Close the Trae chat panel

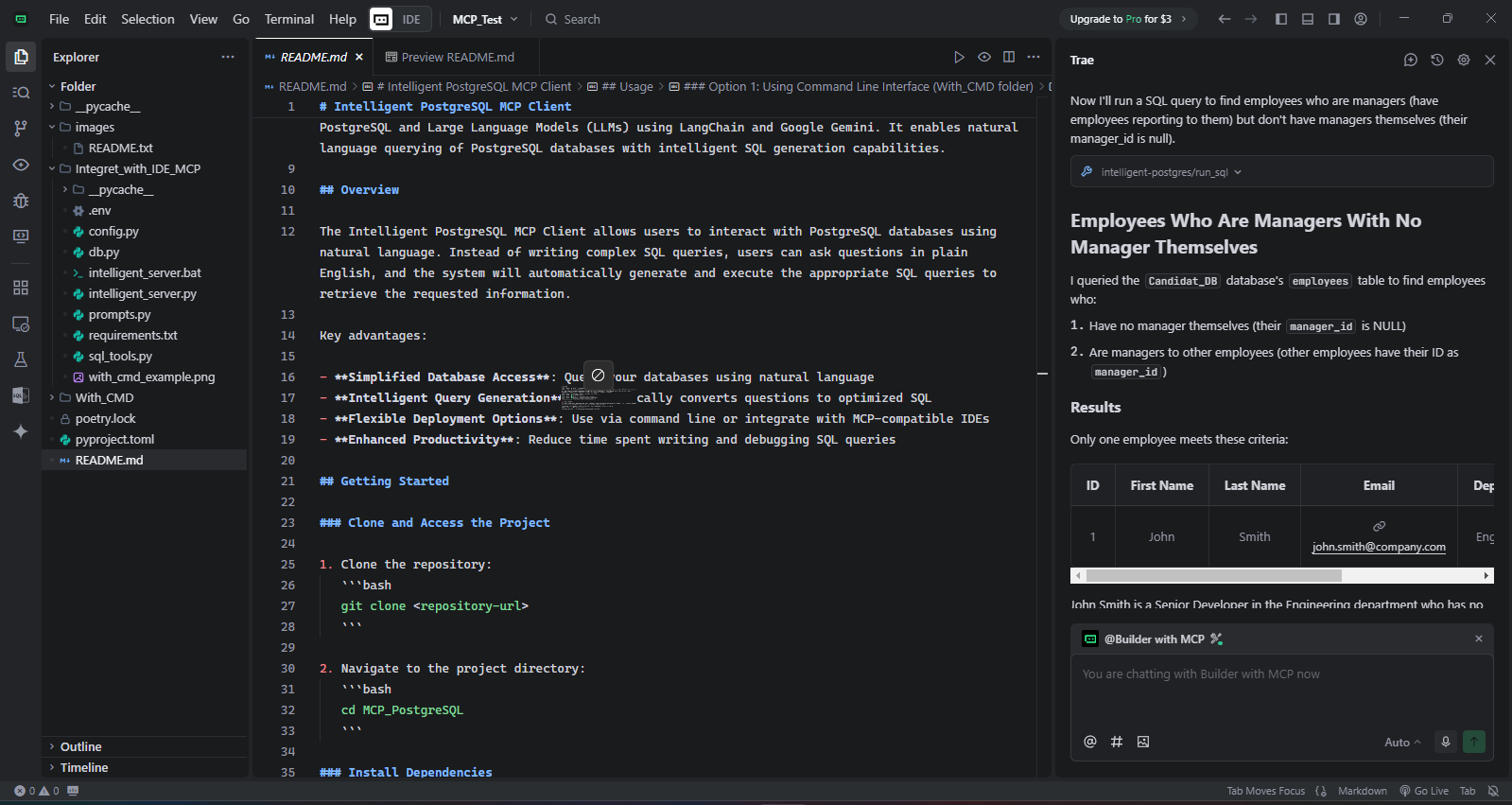pyautogui.click(x=1490, y=60)
